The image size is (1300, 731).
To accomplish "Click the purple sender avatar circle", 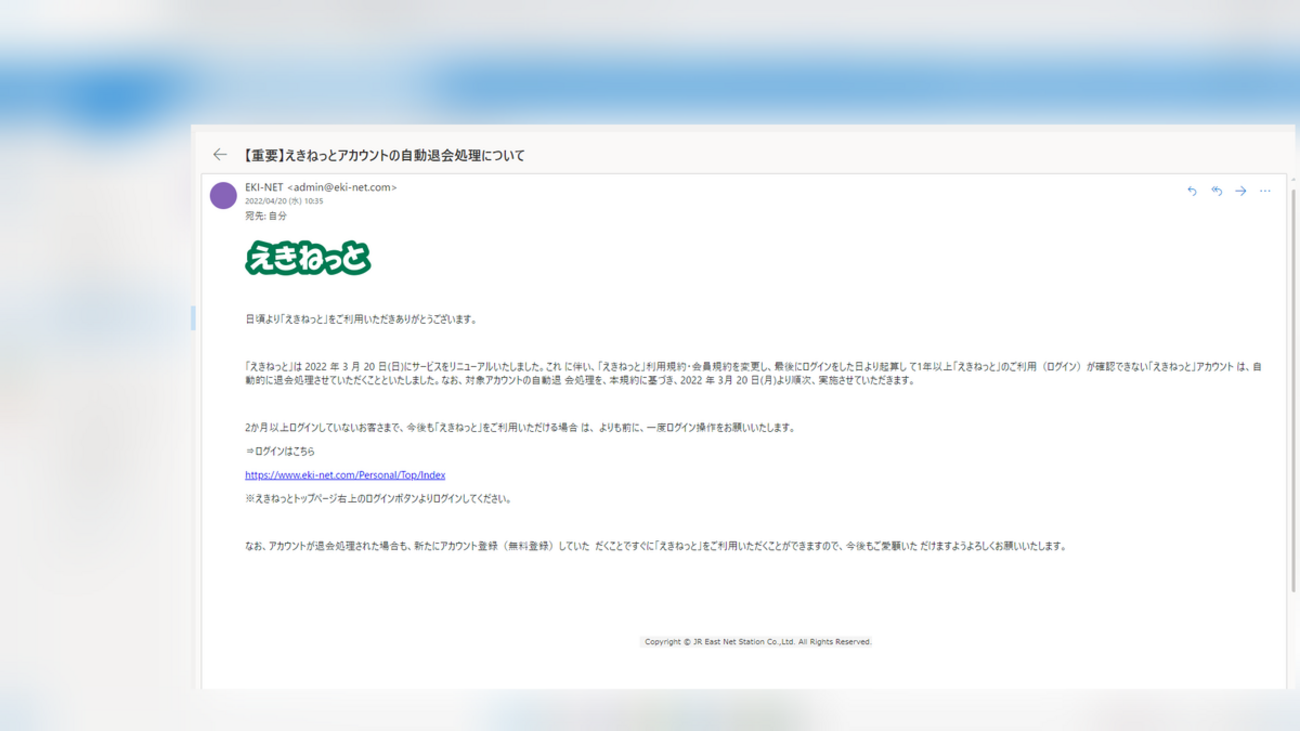I will [223, 195].
